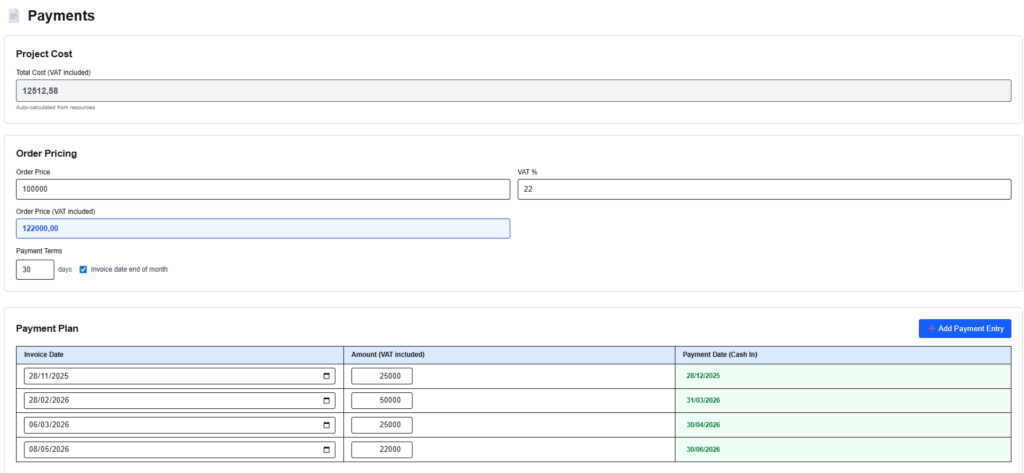The image size is (1024, 473).
Task: Edit the amount in the 28/11/2025 invoice row
Action: click(x=381, y=376)
